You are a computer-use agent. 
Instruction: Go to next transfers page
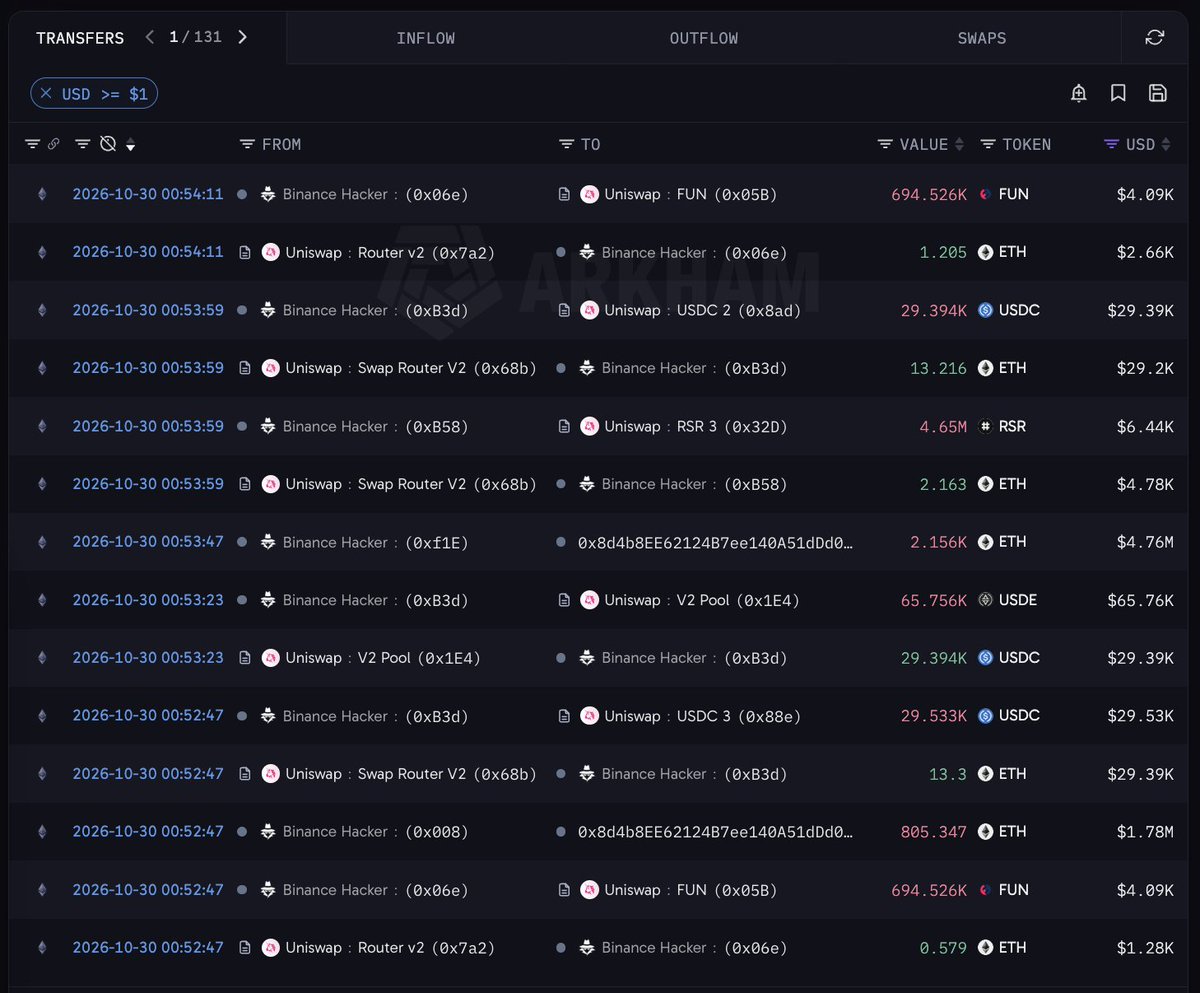242,37
